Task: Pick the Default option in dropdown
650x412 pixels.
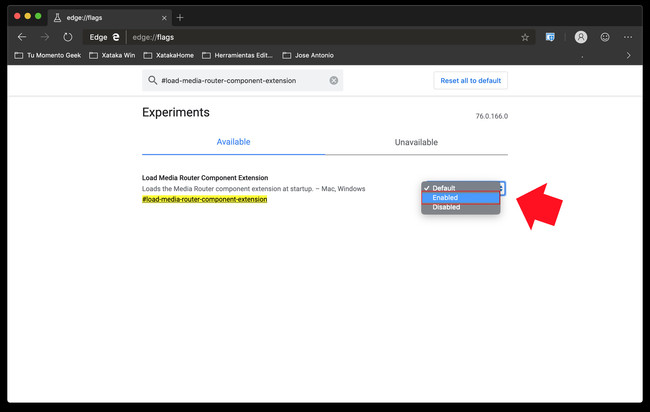Action: pyautogui.click(x=444, y=187)
